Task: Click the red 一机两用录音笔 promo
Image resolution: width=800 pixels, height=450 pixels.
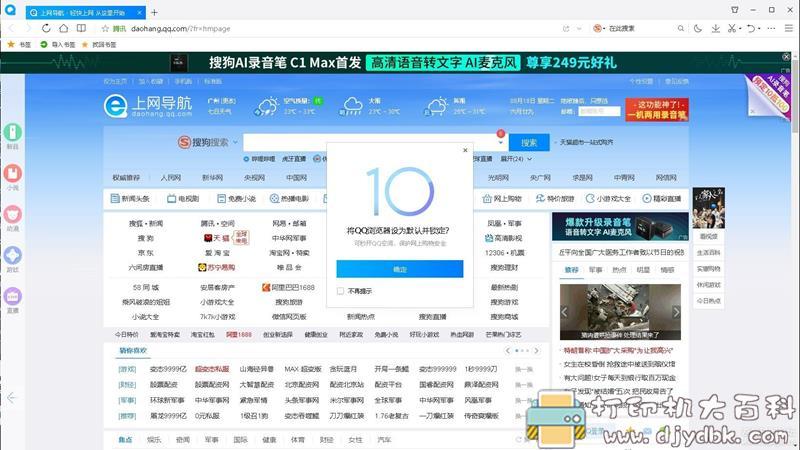Action: (x=657, y=110)
